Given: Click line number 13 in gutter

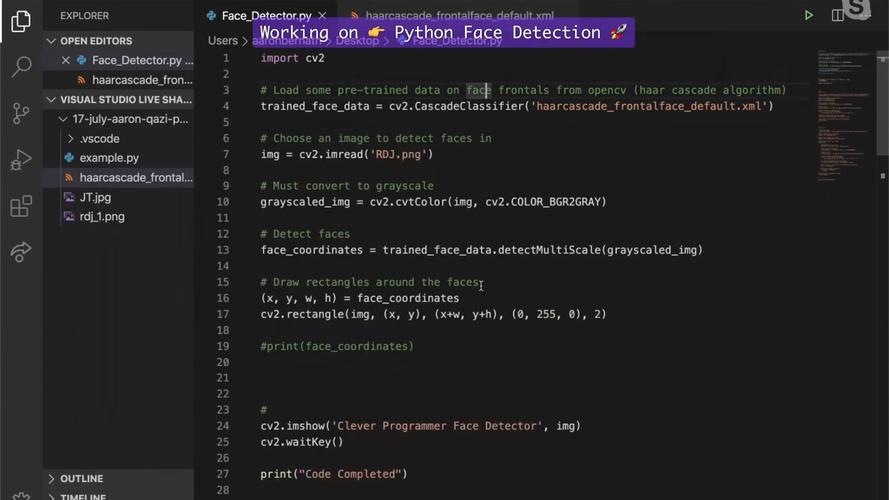Looking at the screenshot, I should click(x=223, y=250).
